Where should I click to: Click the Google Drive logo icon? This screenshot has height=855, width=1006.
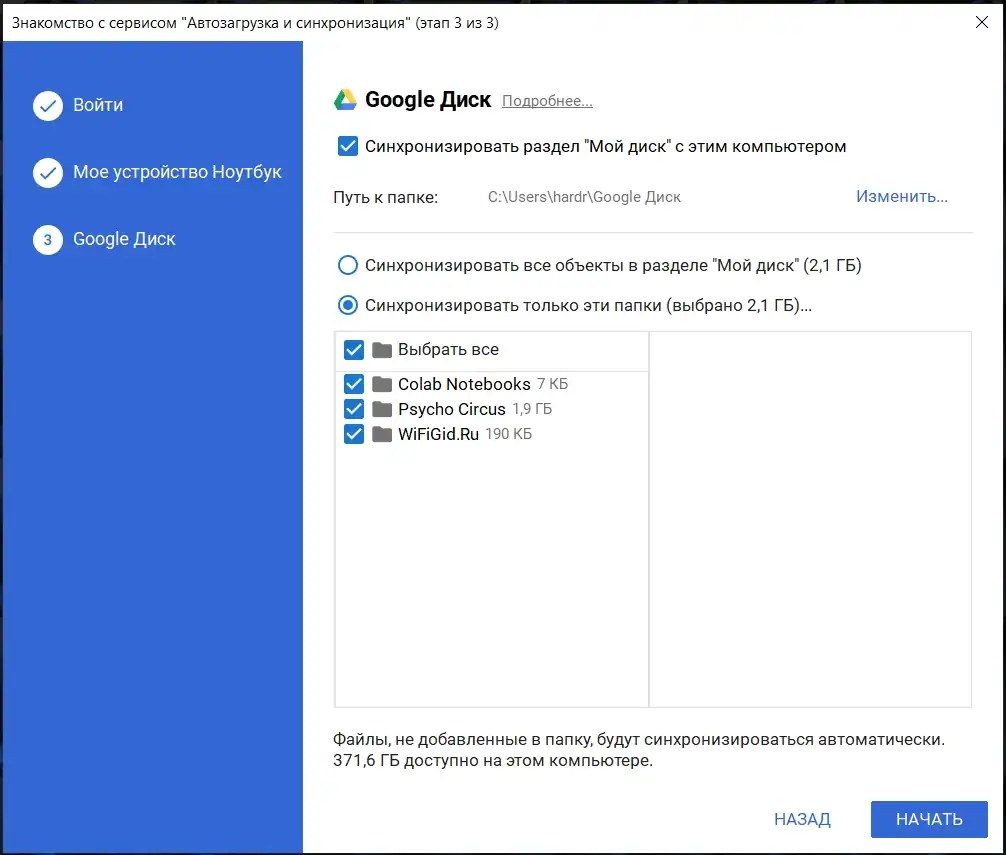[345, 100]
